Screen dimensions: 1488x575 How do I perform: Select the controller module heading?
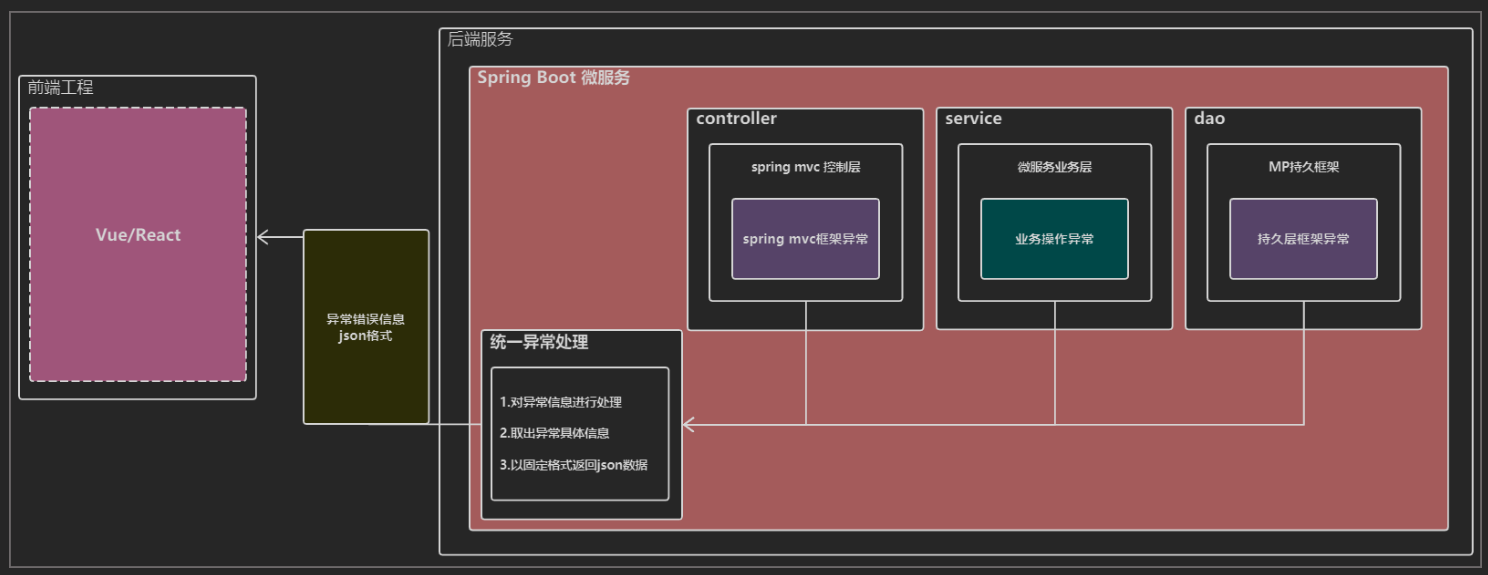[736, 119]
